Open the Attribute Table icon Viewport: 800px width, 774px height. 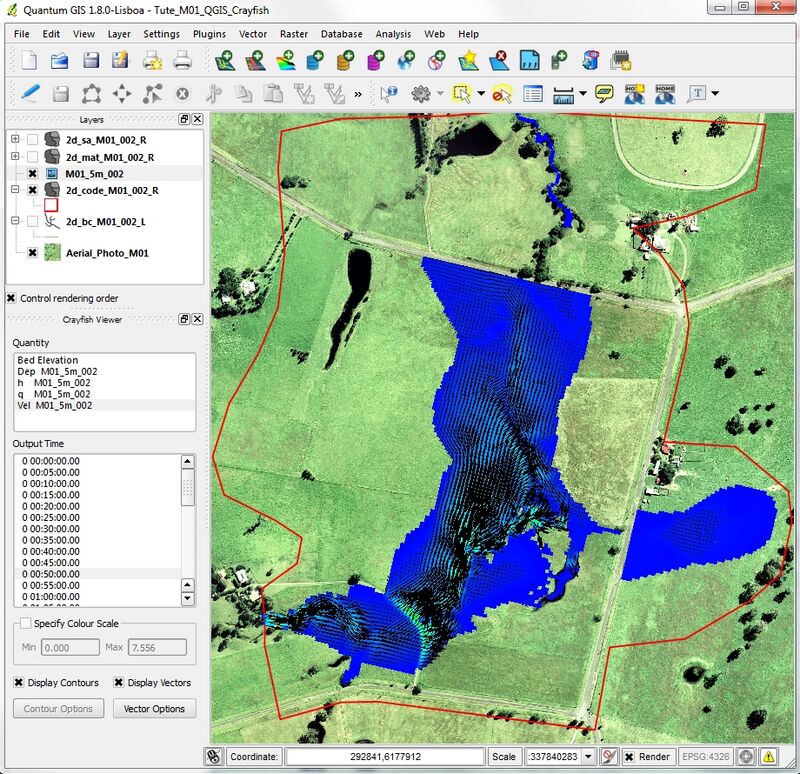tap(533, 94)
